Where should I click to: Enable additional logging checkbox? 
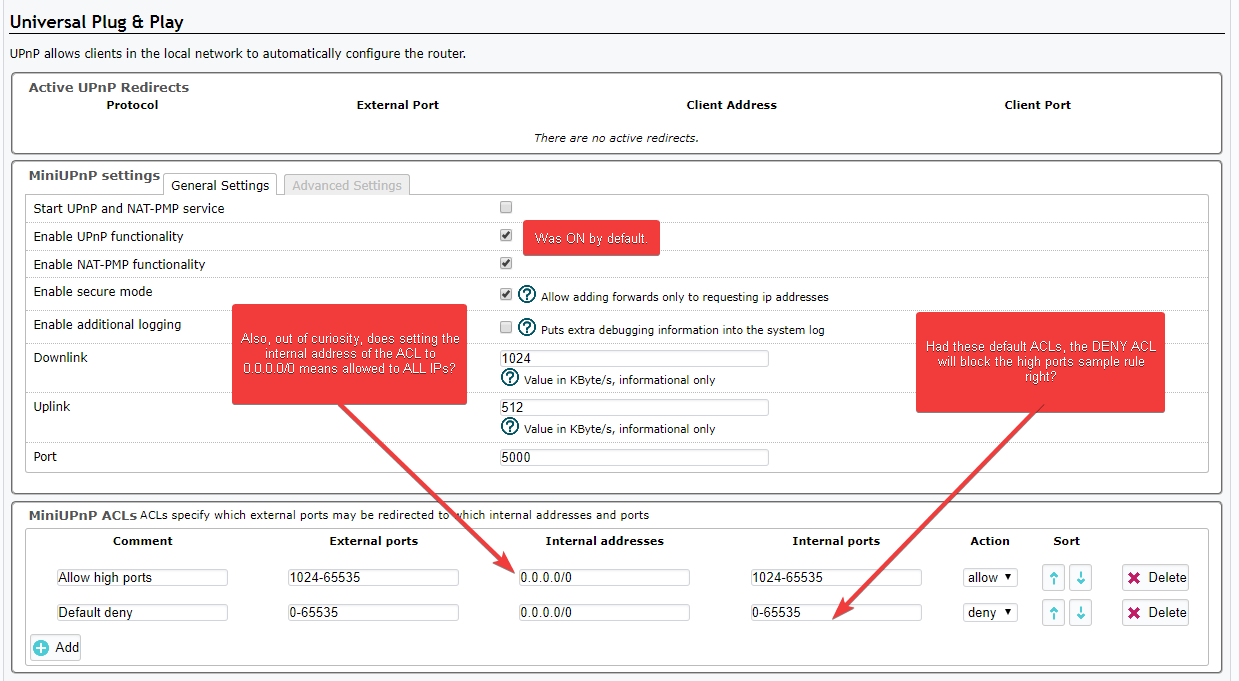point(506,327)
